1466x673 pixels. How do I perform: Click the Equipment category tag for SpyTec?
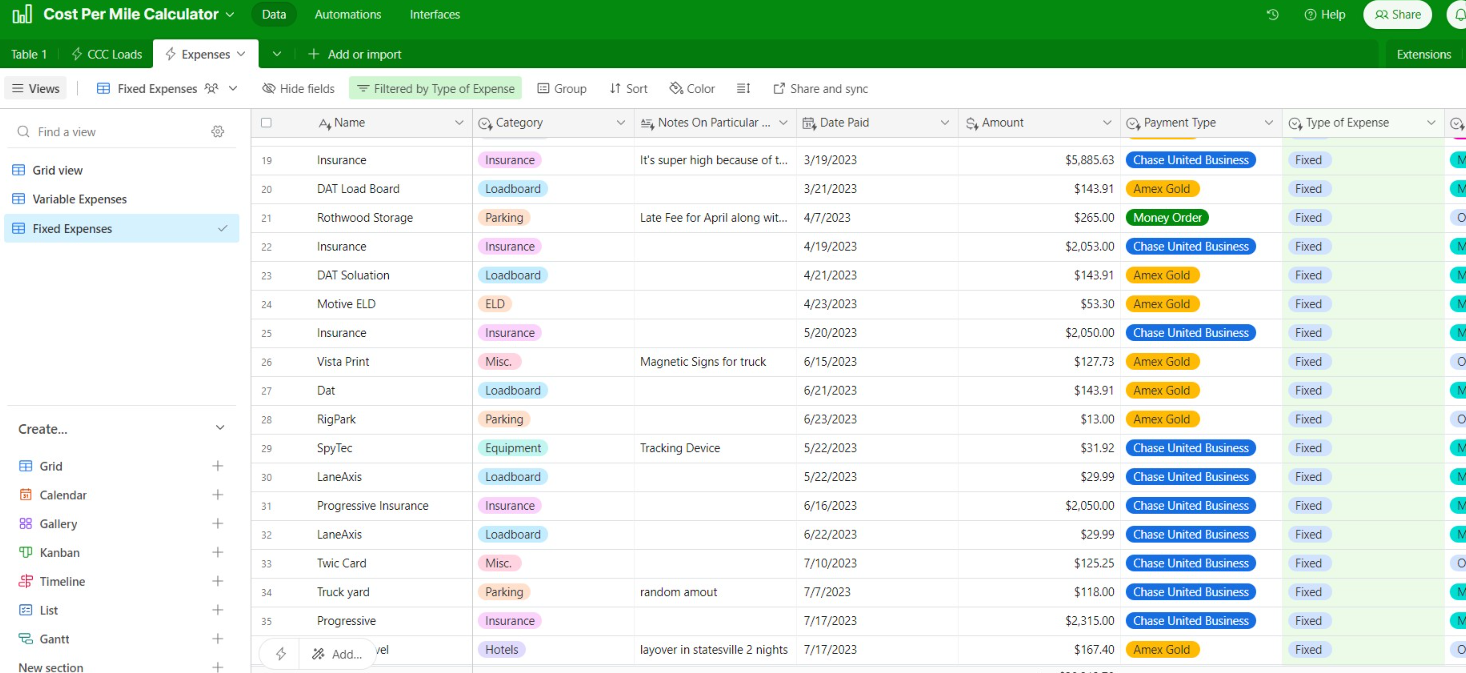(513, 448)
